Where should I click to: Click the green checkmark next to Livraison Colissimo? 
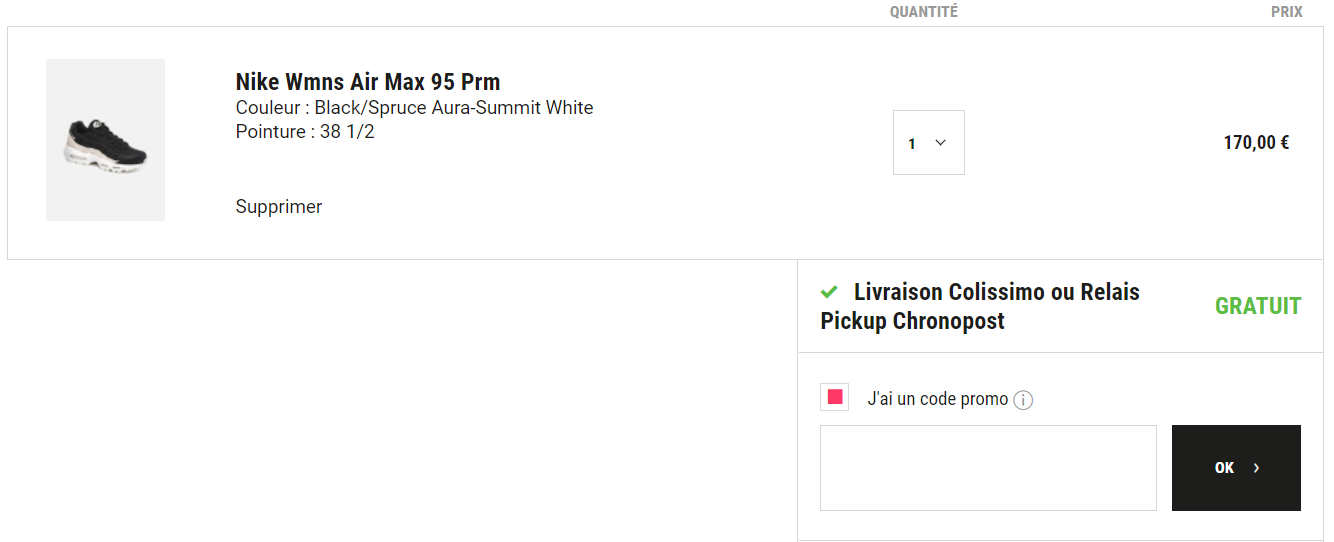(829, 292)
